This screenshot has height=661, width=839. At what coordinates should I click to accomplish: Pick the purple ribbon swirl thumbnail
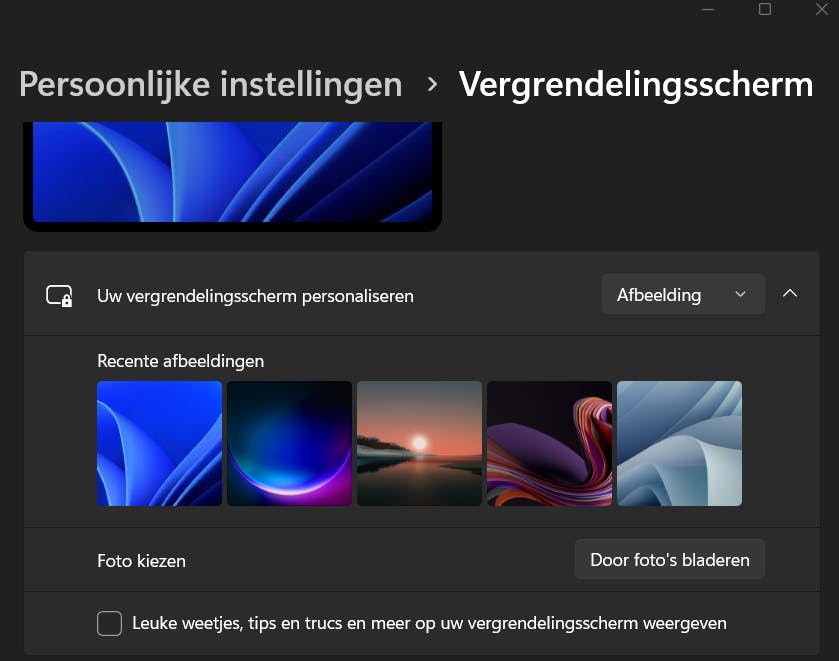(x=550, y=443)
